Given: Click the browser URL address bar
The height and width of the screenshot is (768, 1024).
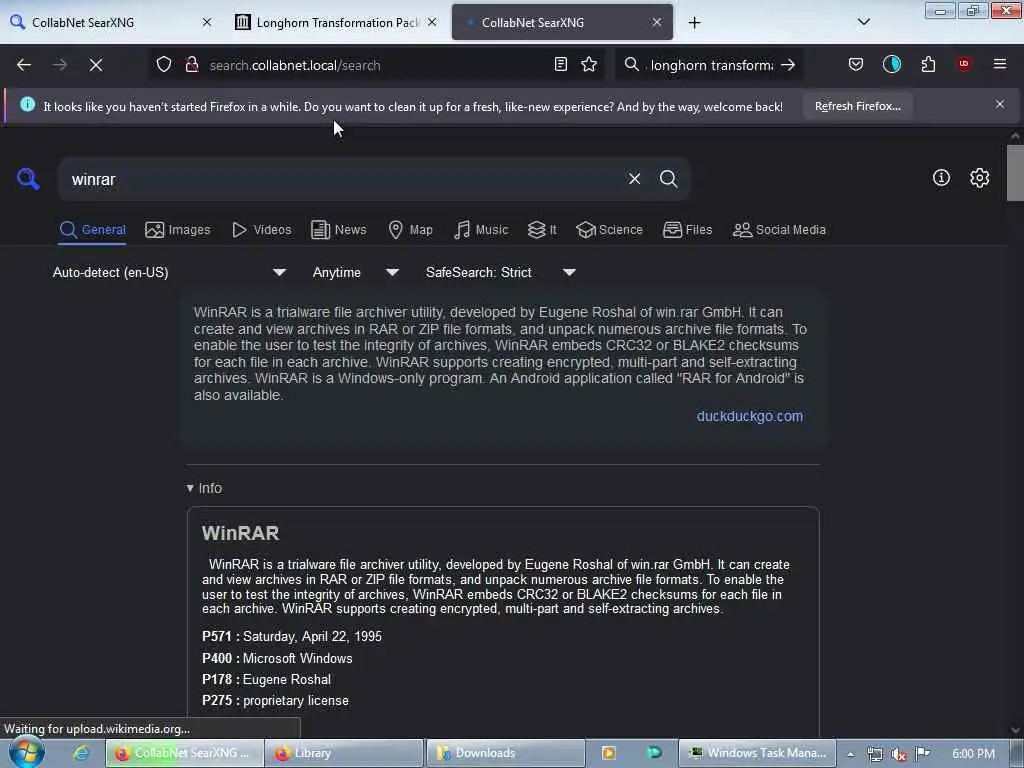Looking at the screenshot, I should (376, 65).
